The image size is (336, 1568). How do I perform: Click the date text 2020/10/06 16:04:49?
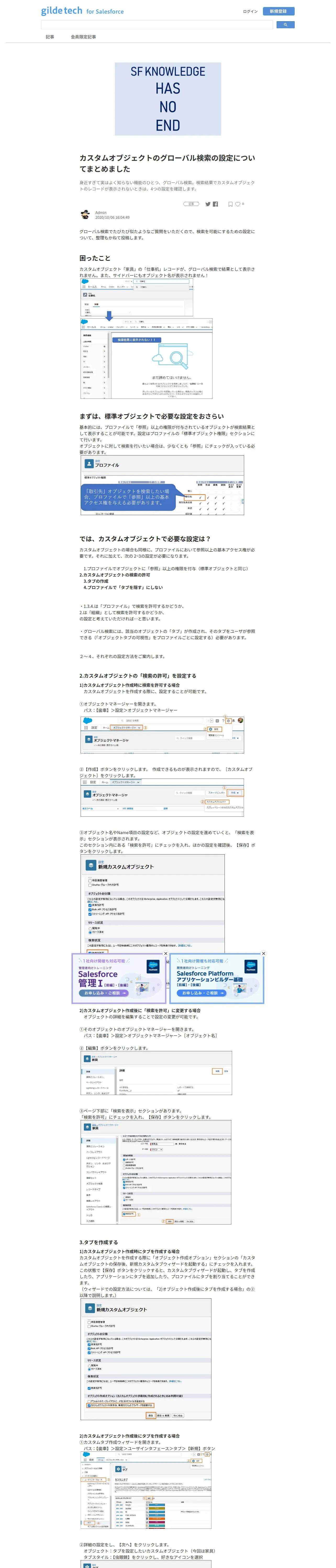pyautogui.click(x=112, y=217)
